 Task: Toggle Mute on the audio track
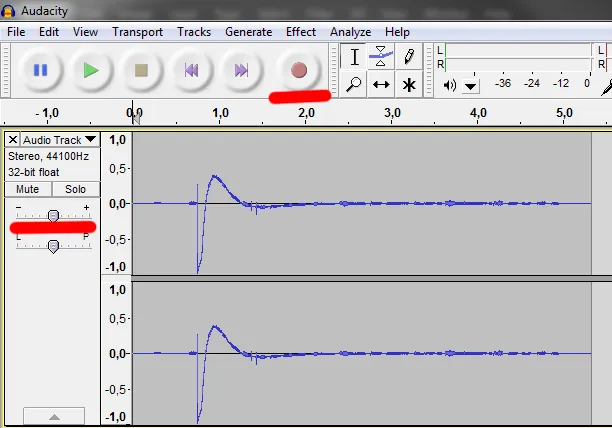pos(28,189)
